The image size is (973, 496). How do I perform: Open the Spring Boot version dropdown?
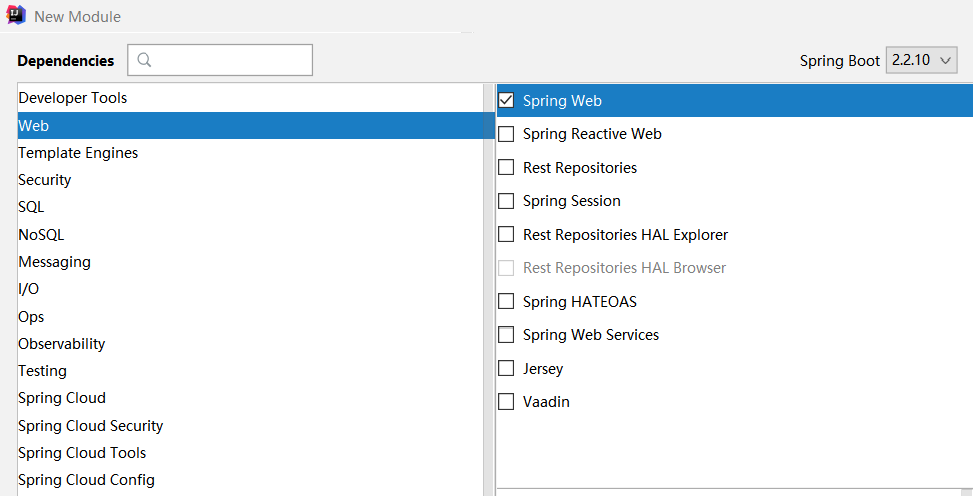click(921, 60)
